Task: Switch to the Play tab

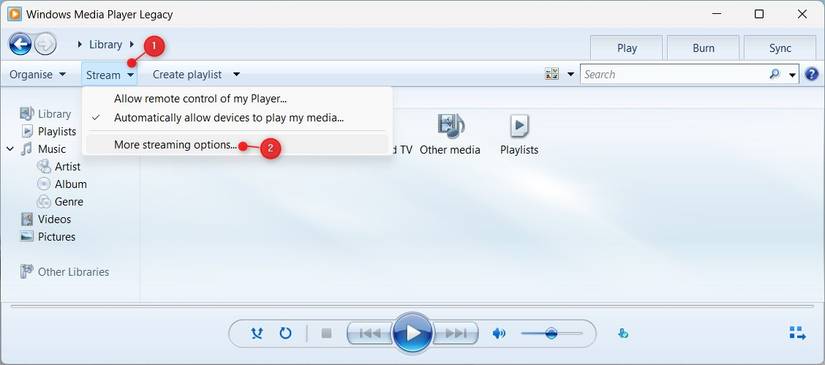Action: [x=627, y=48]
